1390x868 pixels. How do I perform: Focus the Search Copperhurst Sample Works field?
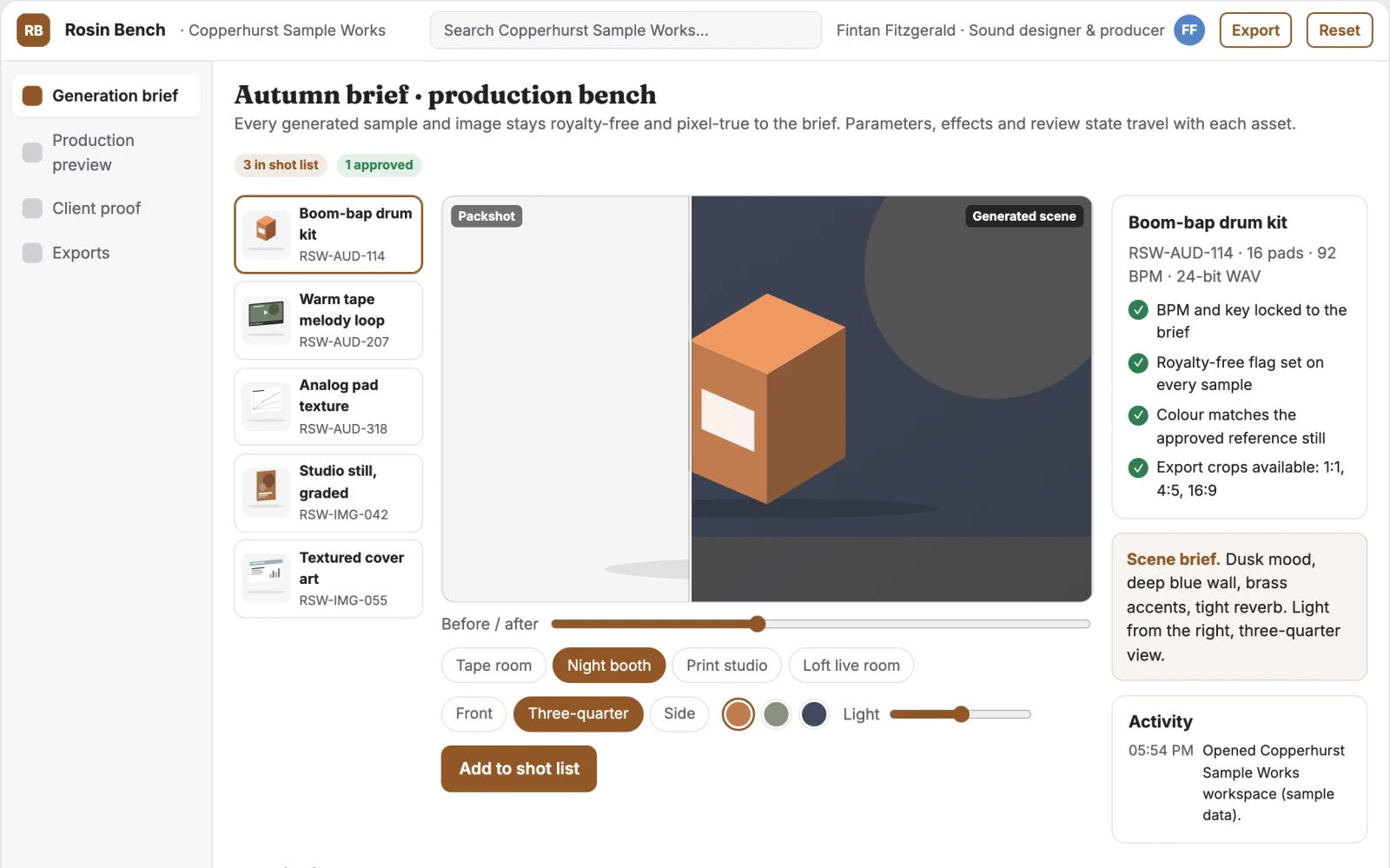(625, 30)
